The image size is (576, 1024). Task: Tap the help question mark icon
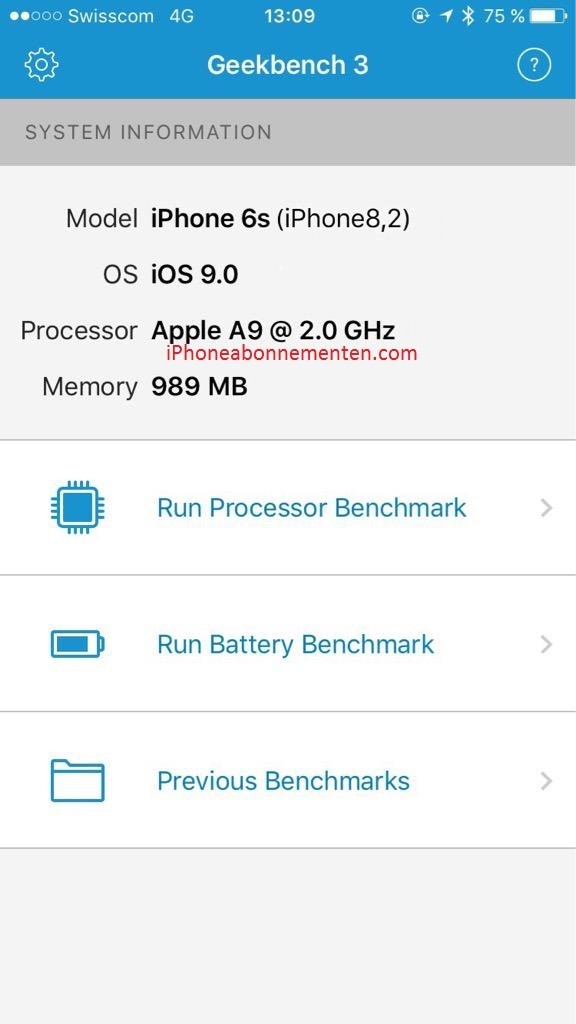click(534, 65)
